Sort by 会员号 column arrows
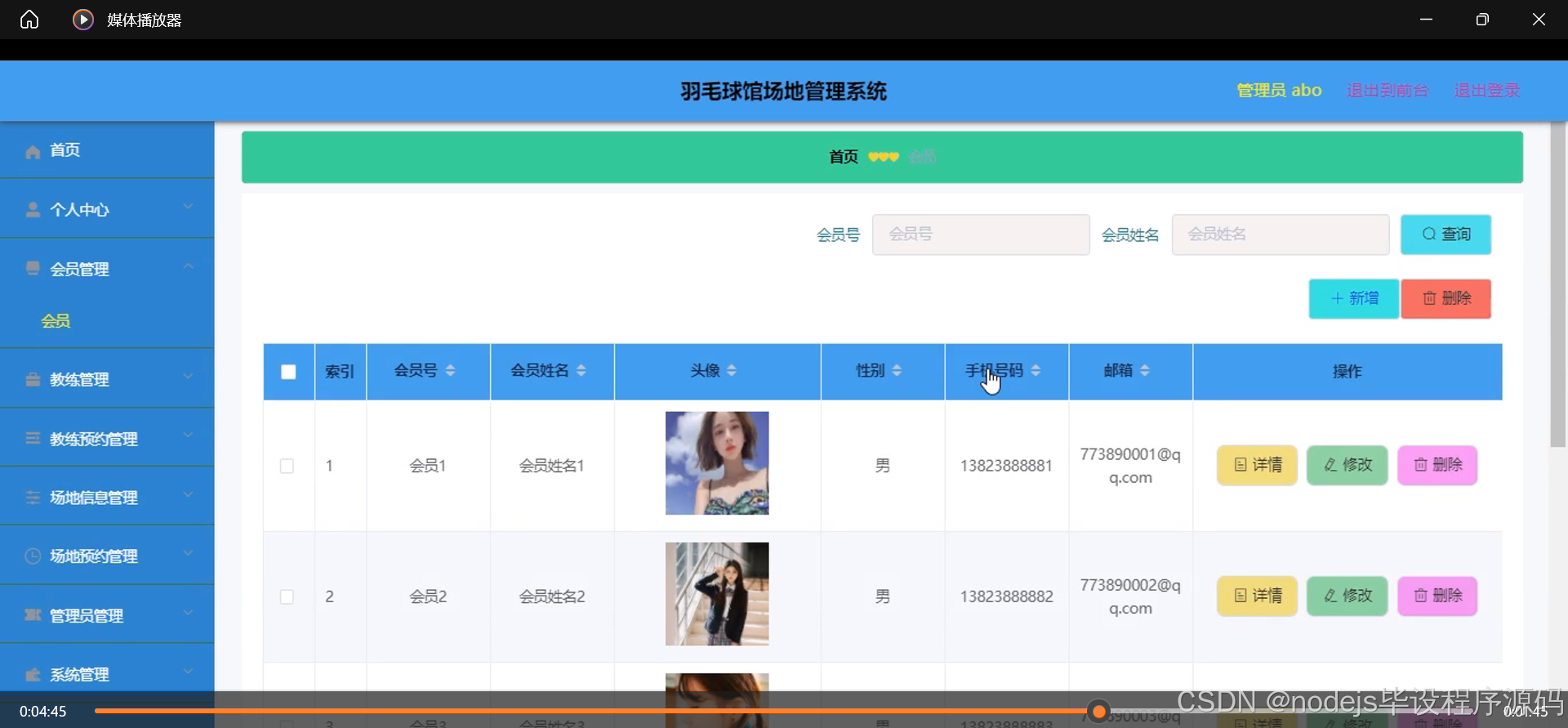 pos(450,371)
